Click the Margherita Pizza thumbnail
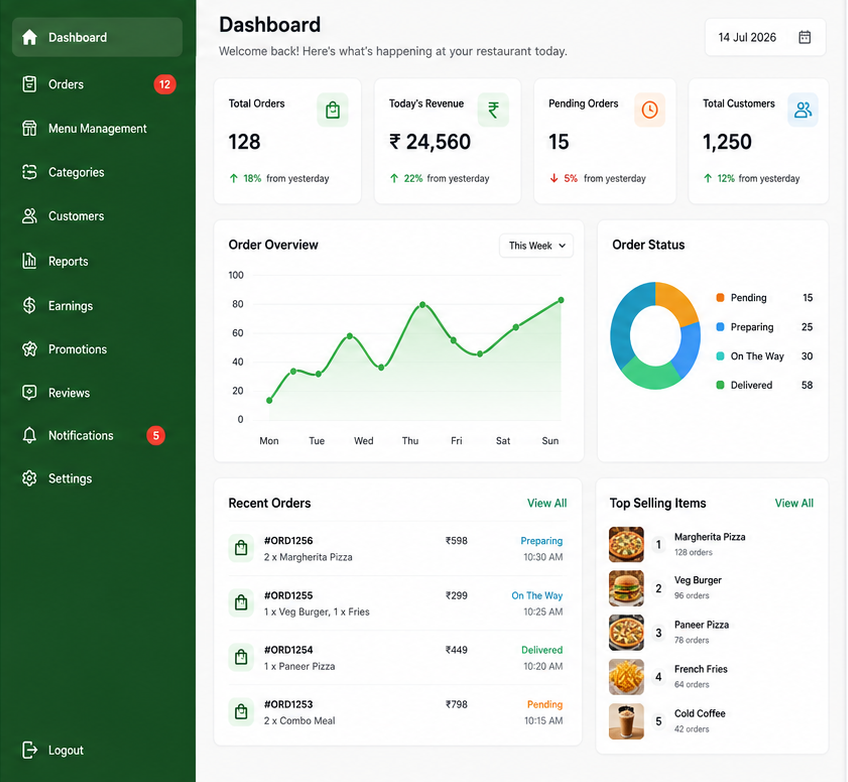The height and width of the screenshot is (782, 848). click(x=626, y=545)
